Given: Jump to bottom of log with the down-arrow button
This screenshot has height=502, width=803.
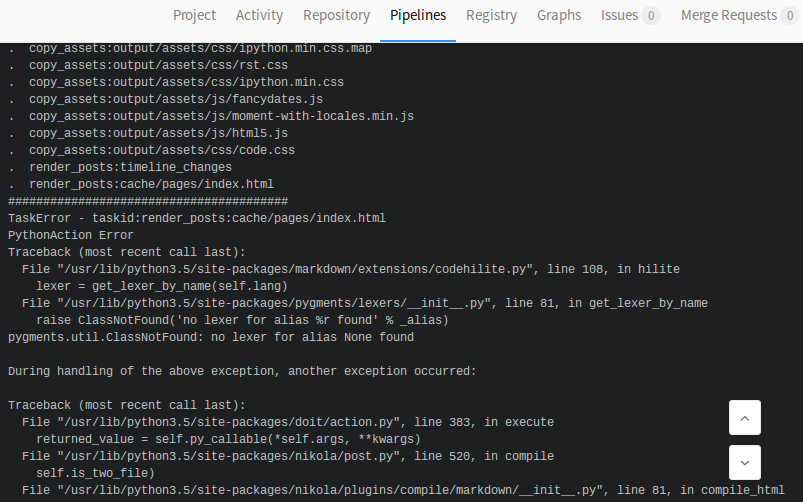Looking at the screenshot, I should point(745,463).
